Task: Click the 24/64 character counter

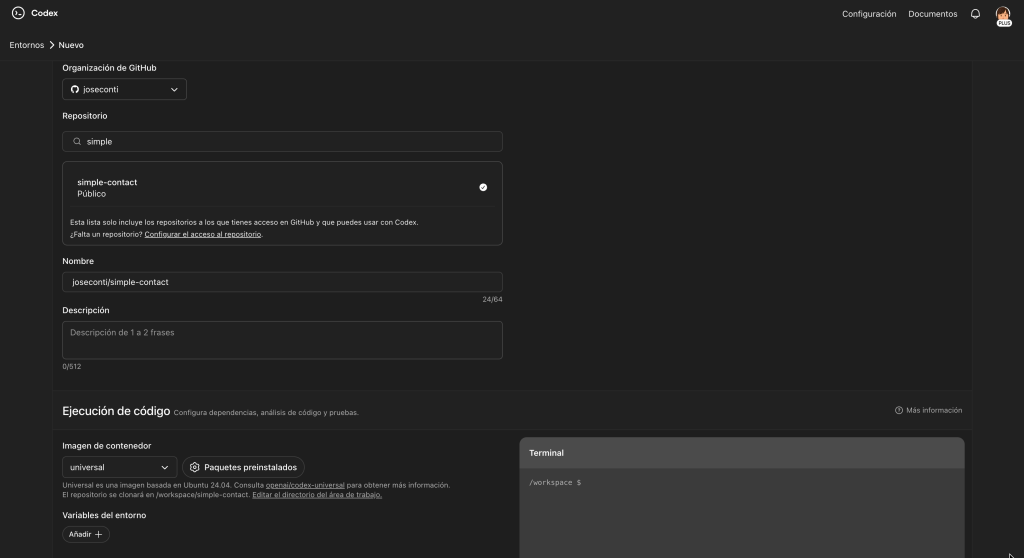Action: (492, 300)
